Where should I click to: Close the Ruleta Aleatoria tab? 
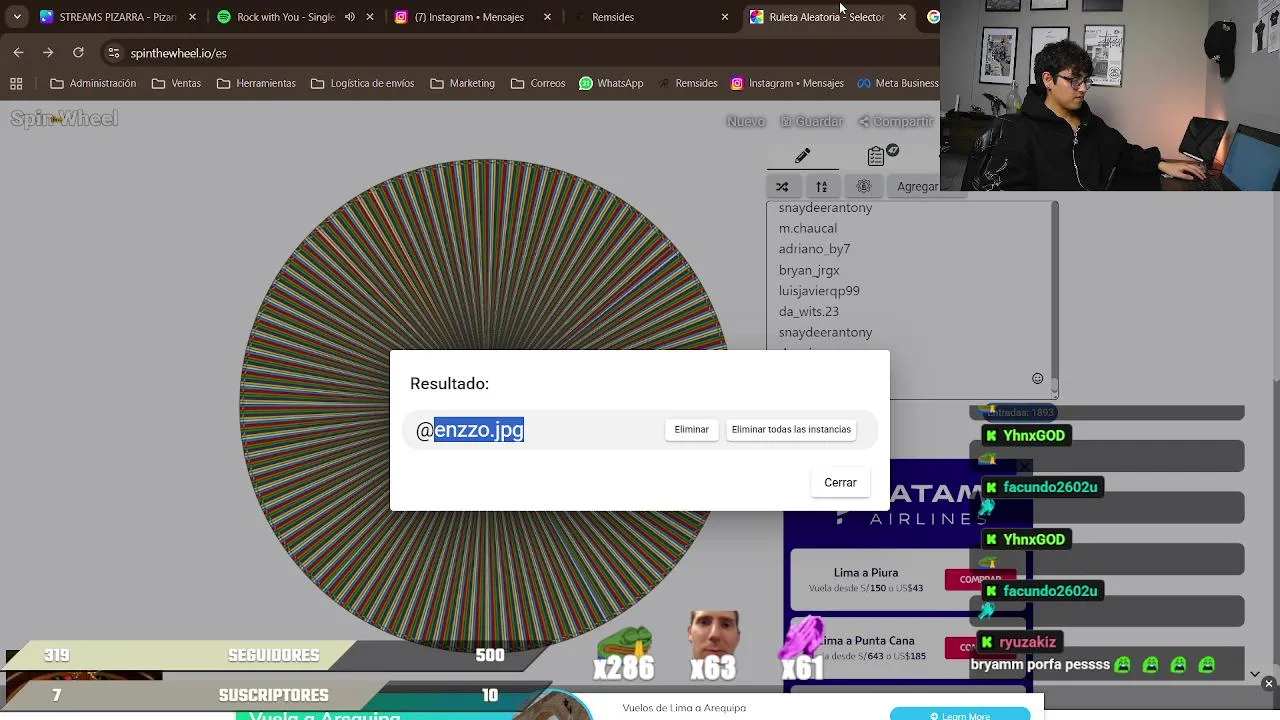902,17
